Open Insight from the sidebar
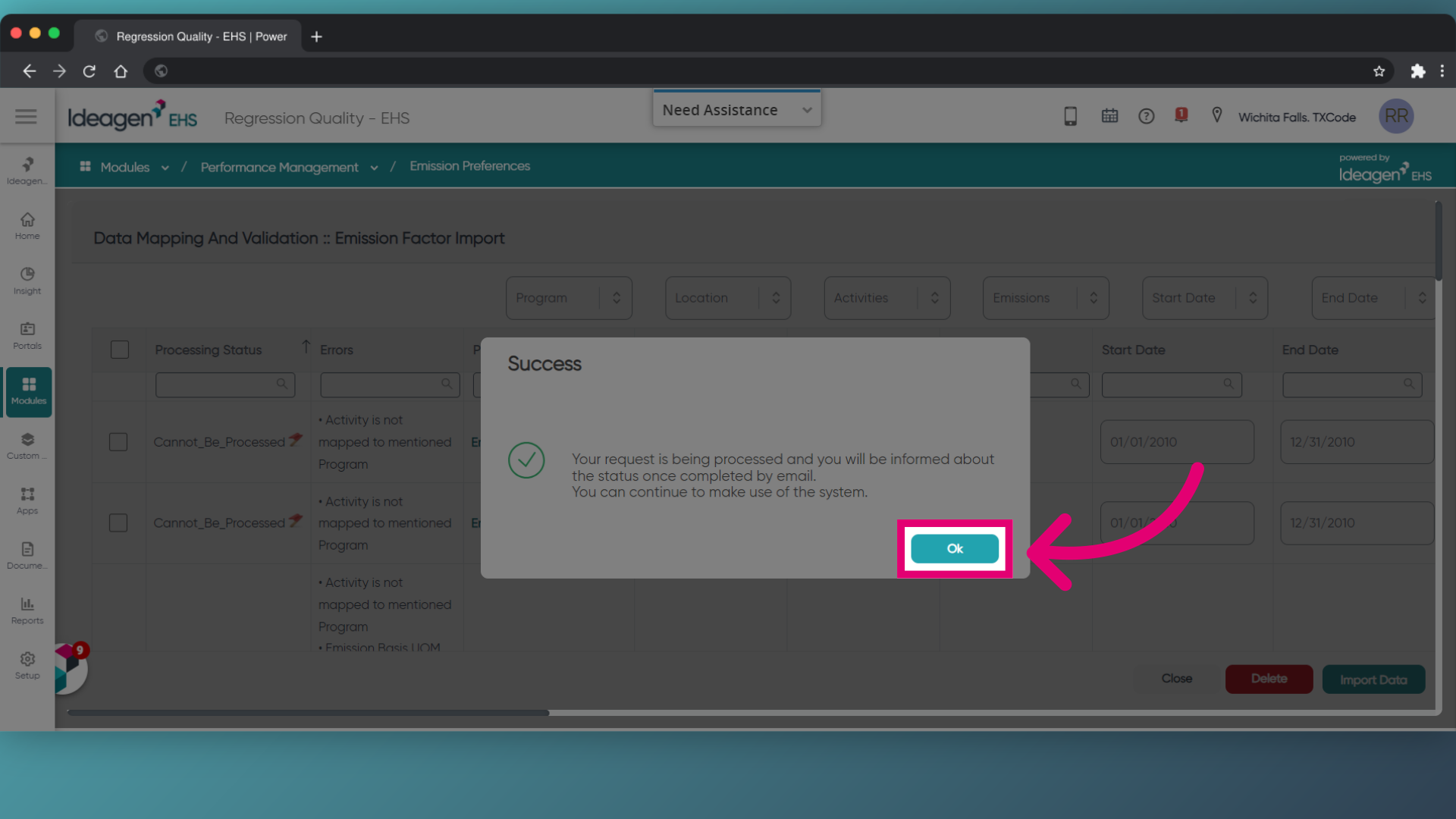 27,281
